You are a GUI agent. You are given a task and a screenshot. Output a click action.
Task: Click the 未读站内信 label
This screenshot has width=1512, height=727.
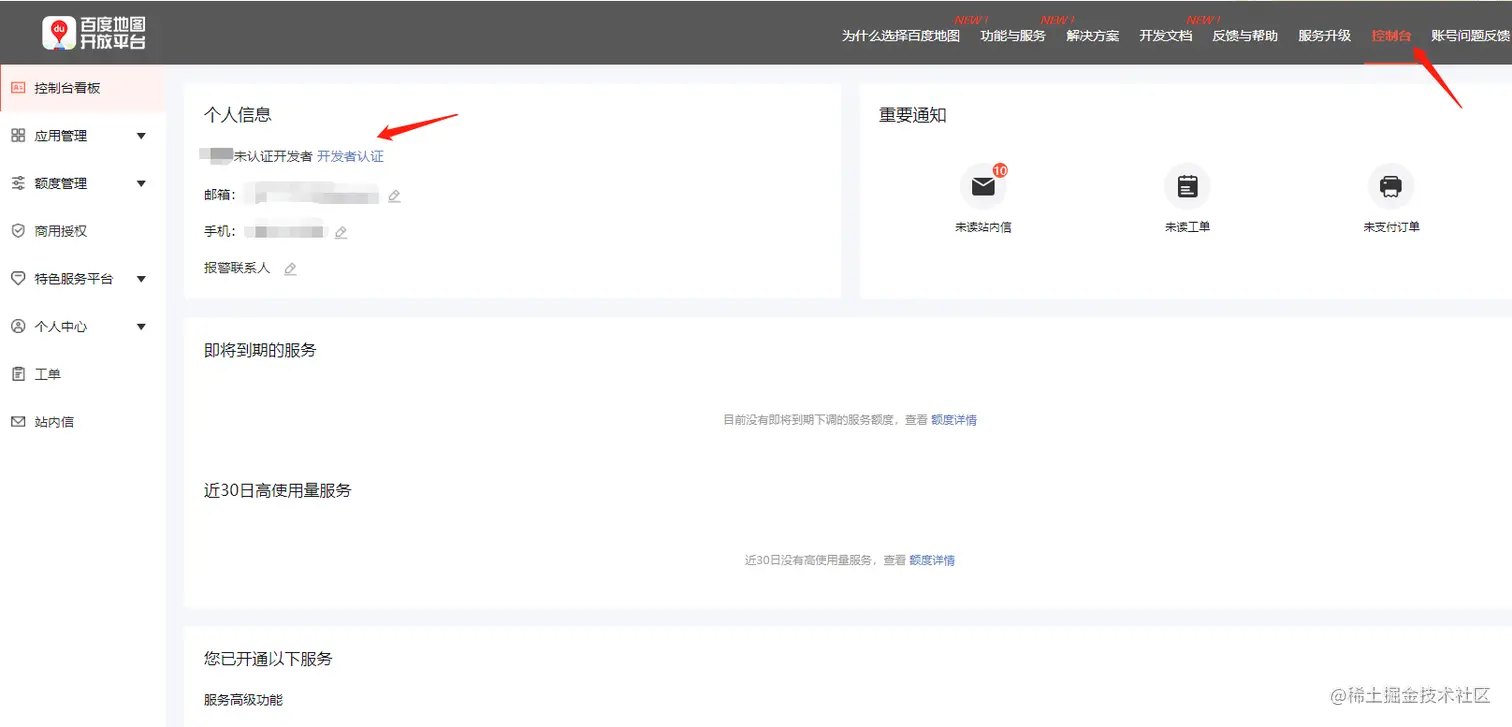(x=983, y=227)
